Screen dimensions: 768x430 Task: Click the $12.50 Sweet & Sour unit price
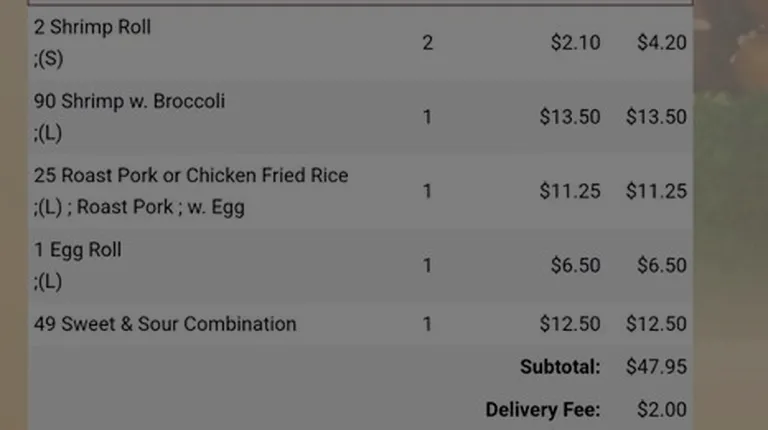pos(570,324)
